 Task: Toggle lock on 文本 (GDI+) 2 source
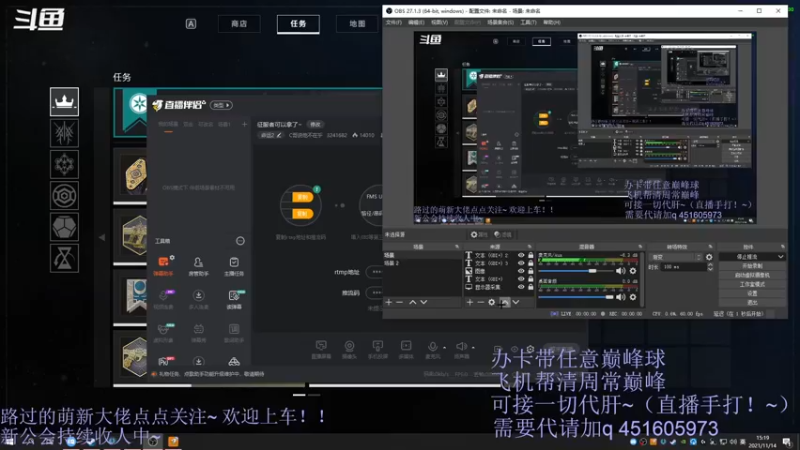tap(531, 255)
